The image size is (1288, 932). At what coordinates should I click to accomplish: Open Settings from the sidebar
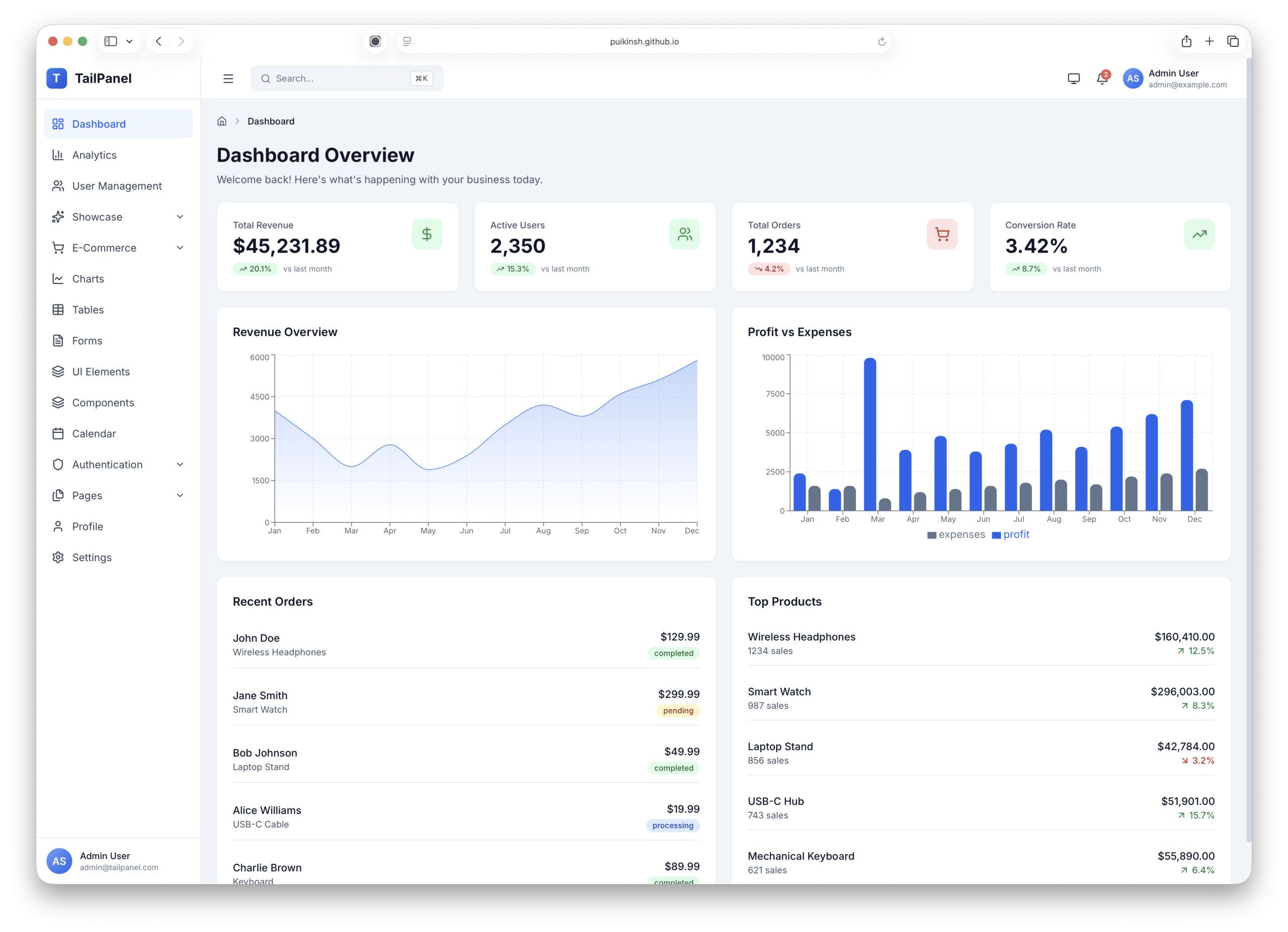[92, 557]
